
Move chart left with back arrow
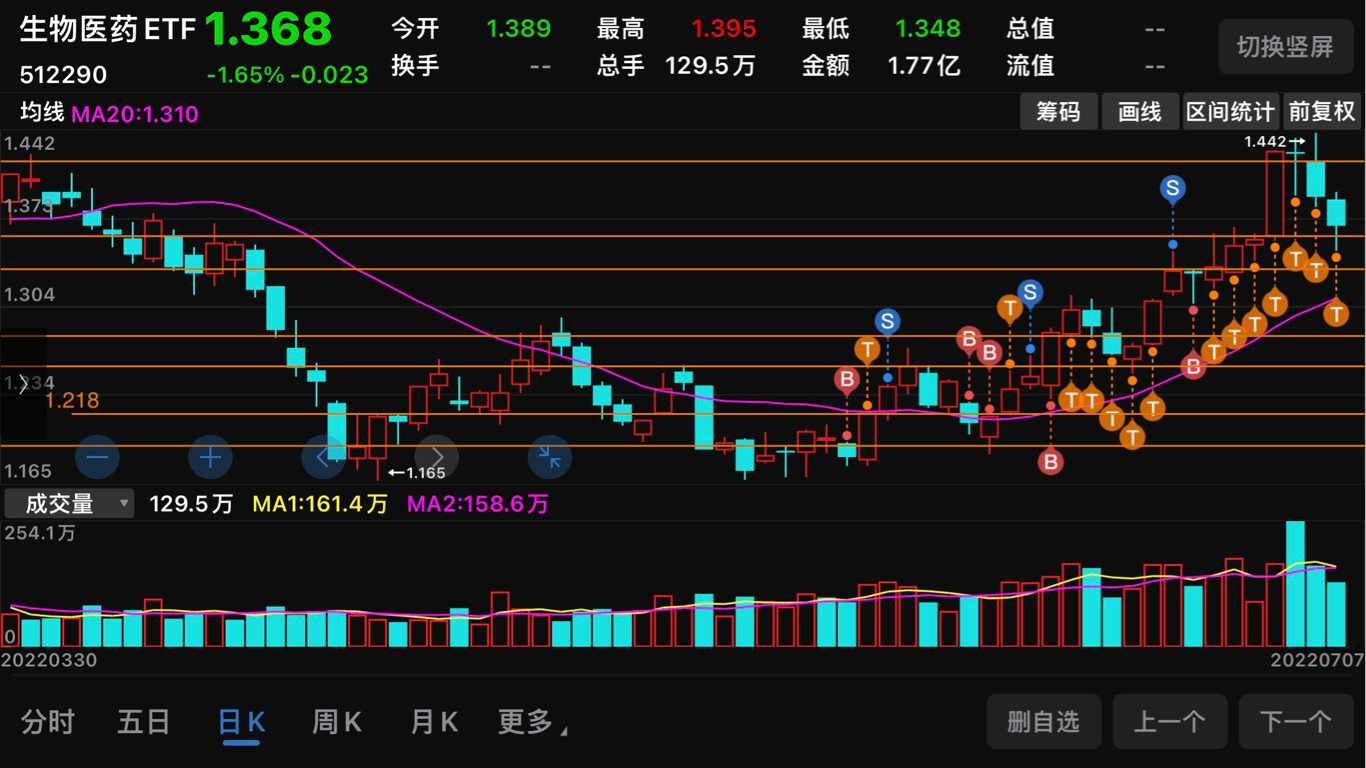(323, 458)
